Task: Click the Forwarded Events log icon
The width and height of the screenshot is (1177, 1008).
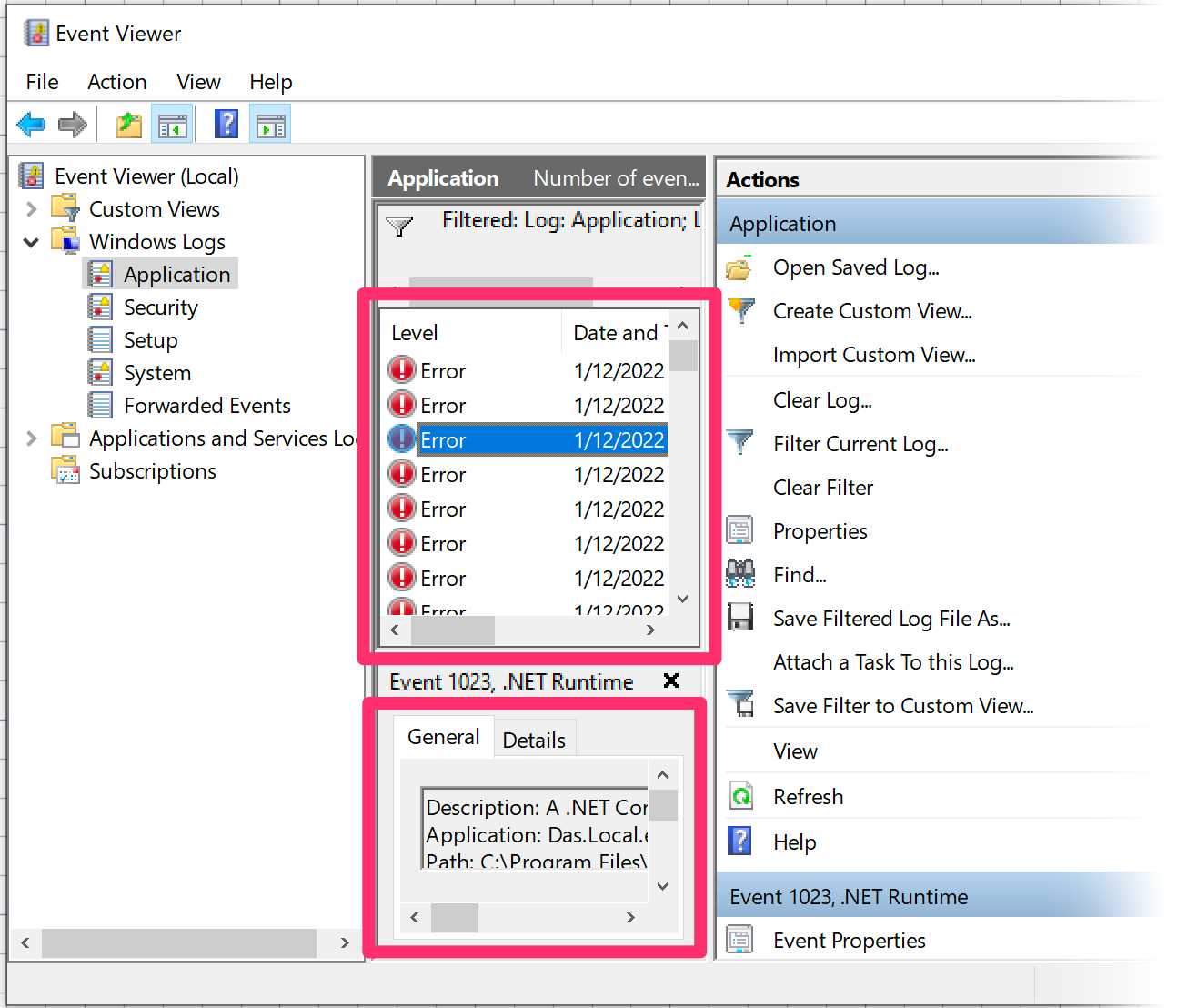Action: 100,405
